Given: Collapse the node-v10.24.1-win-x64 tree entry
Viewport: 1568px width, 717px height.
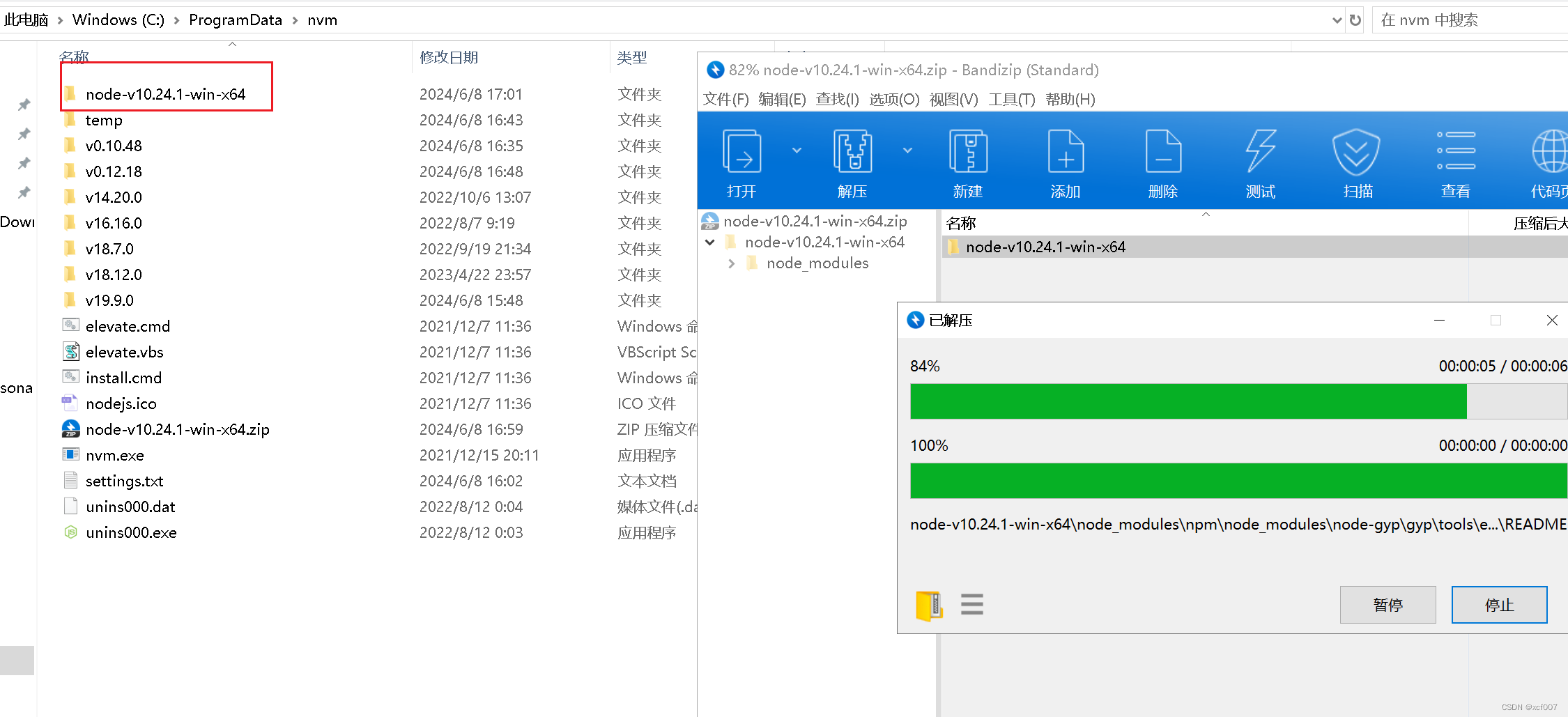Looking at the screenshot, I should (709, 242).
